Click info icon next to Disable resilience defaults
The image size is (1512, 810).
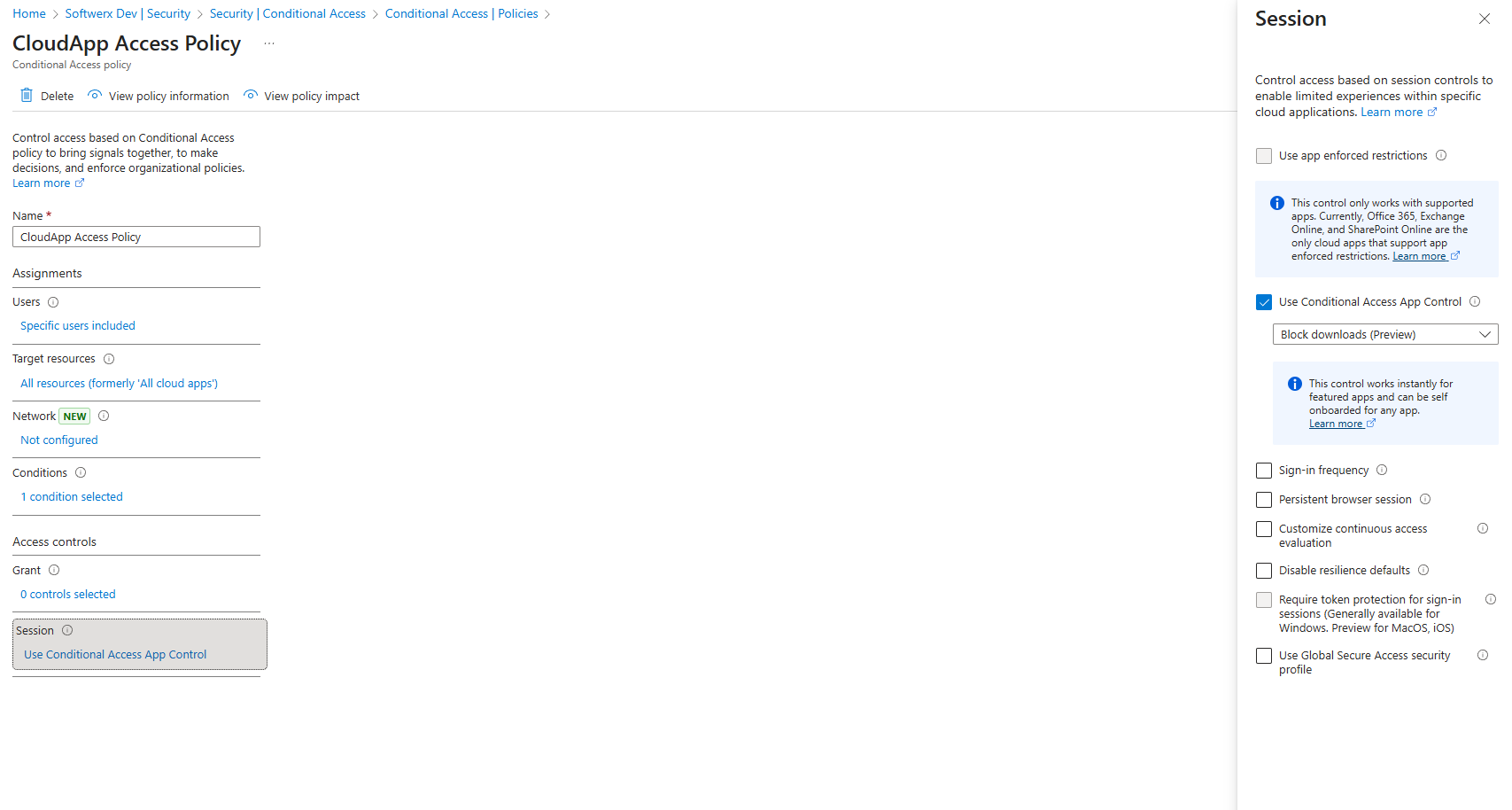[1423, 570]
